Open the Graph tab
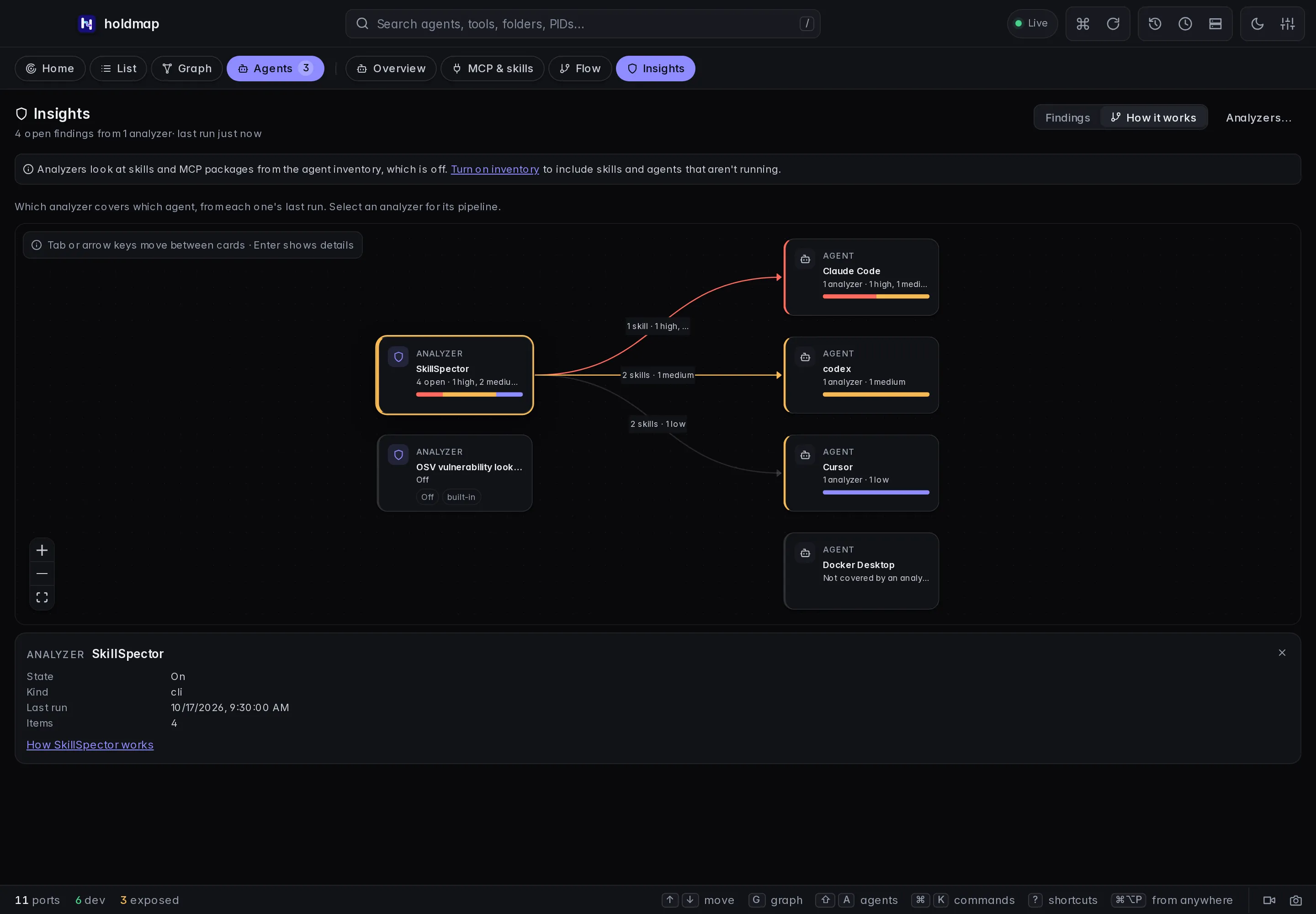 point(187,68)
